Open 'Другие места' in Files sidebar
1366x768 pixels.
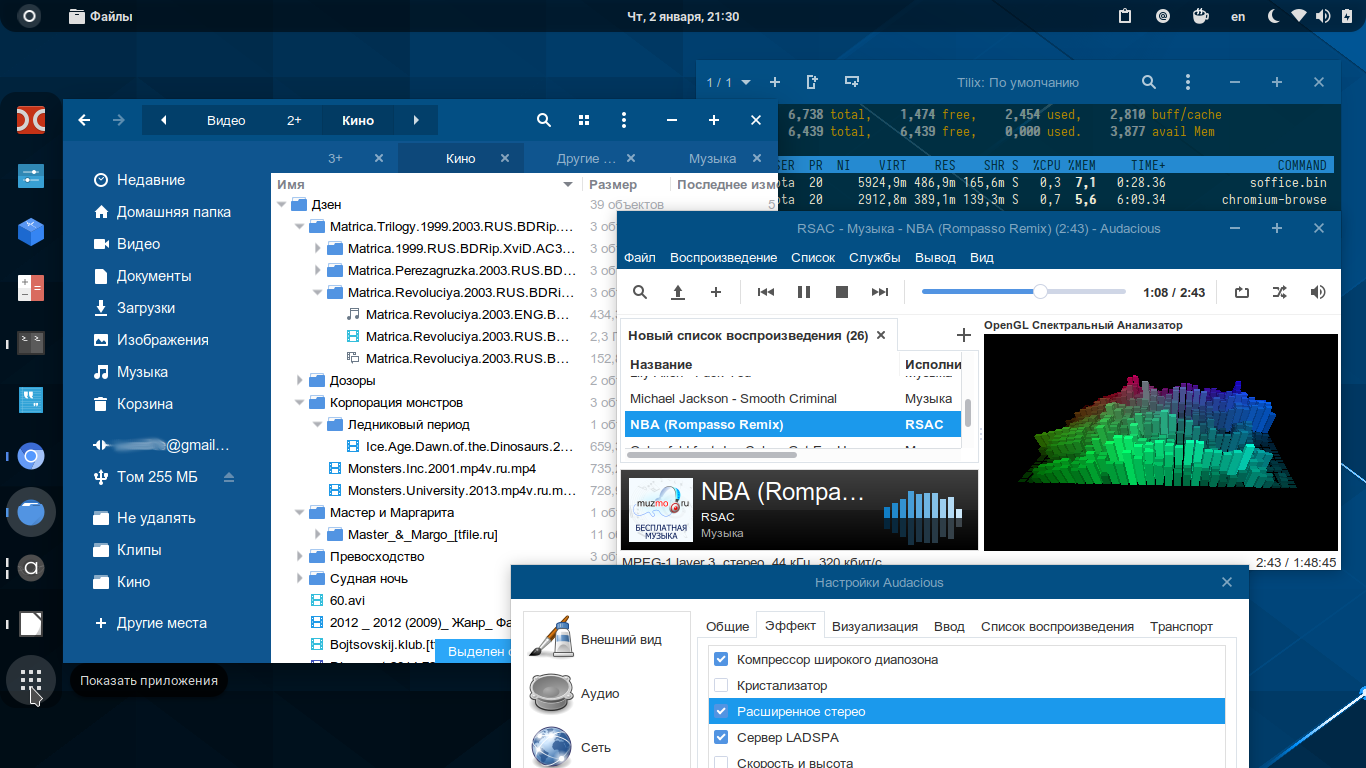151,622
